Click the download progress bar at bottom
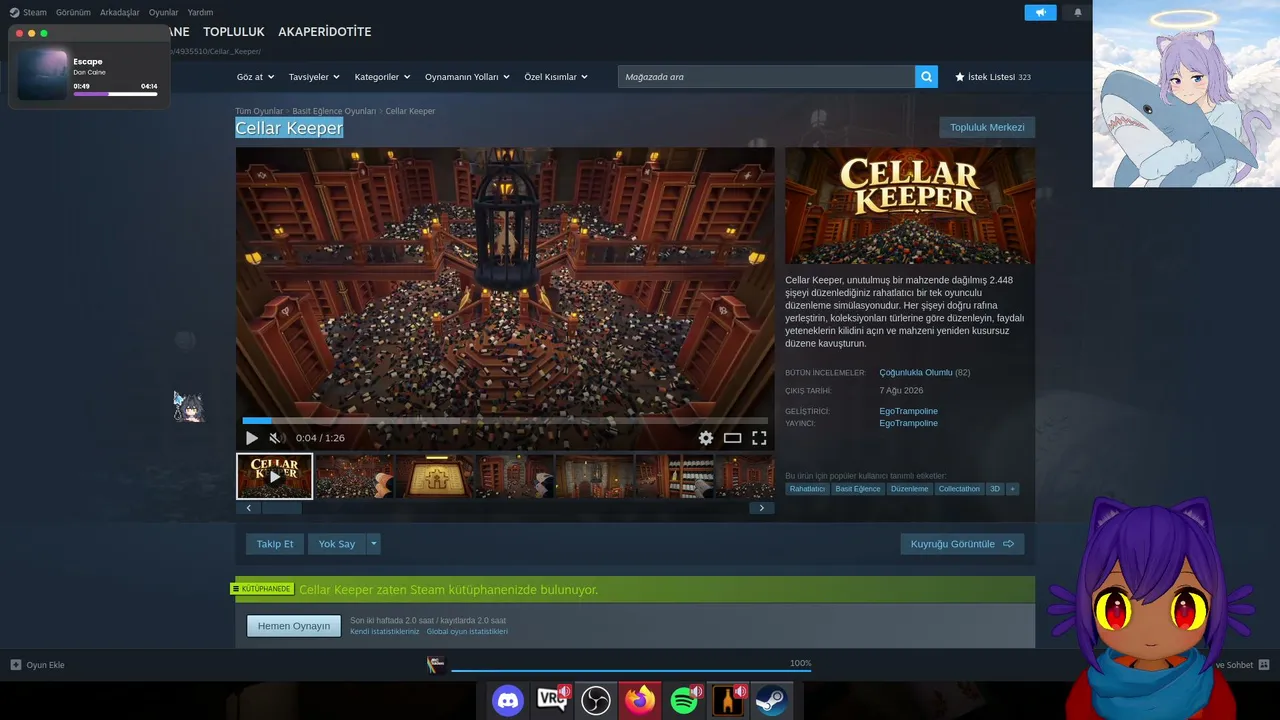 pos(631,670)
